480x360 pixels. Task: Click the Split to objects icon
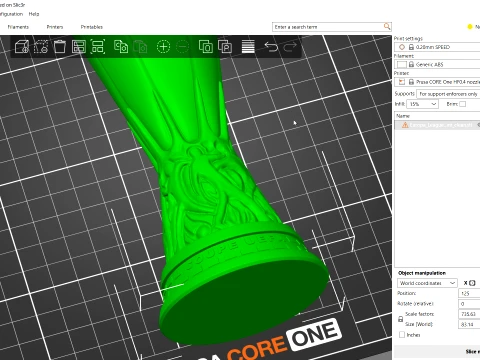(x=206, y=47)
